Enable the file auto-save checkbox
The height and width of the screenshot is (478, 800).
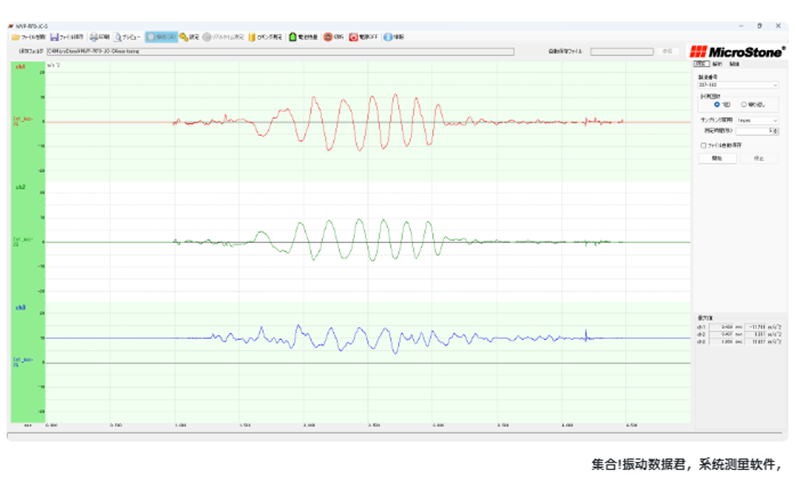(x=704, y=145)
